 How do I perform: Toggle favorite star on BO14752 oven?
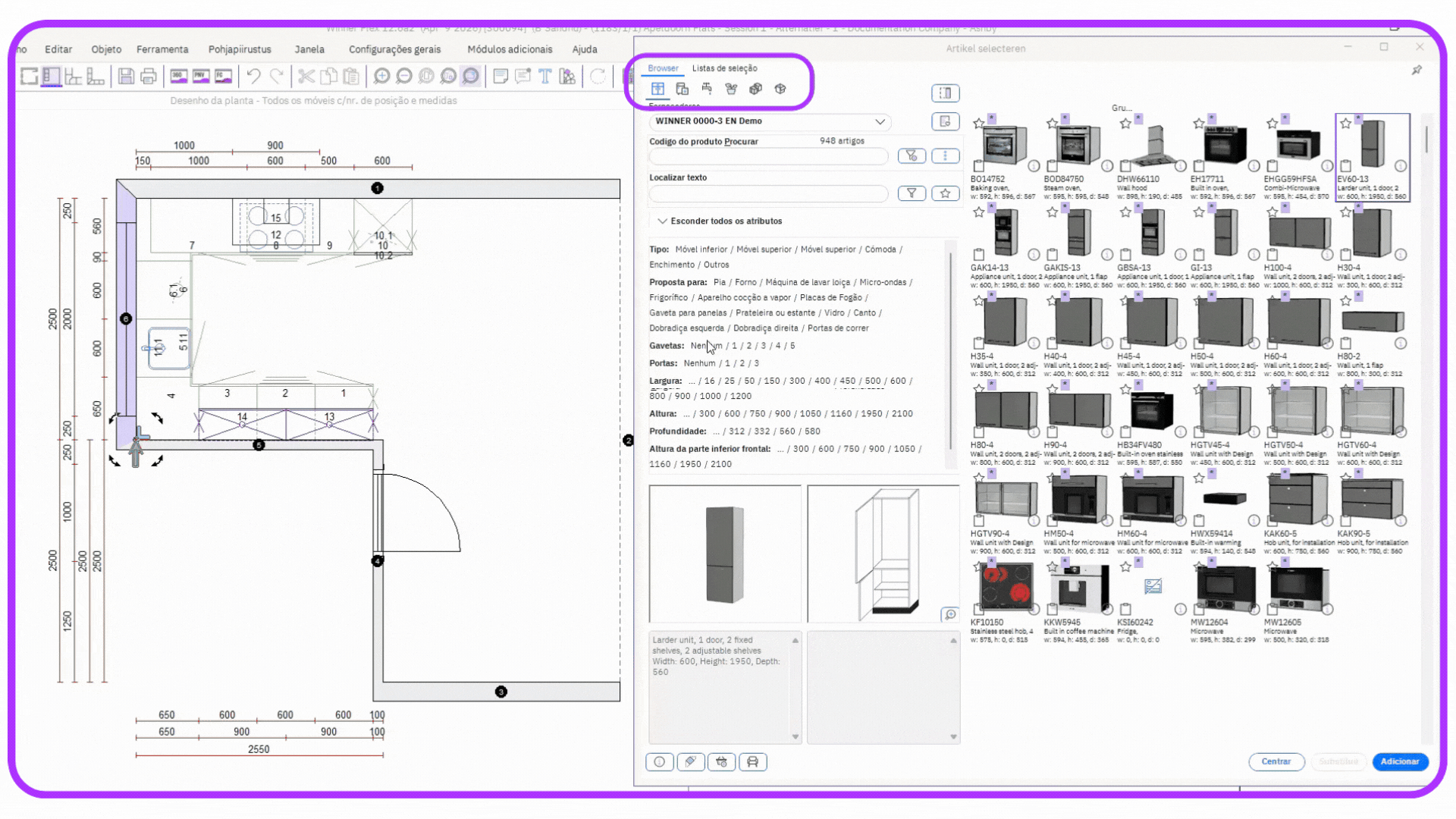pyautogui.click(x=979, y=123)
